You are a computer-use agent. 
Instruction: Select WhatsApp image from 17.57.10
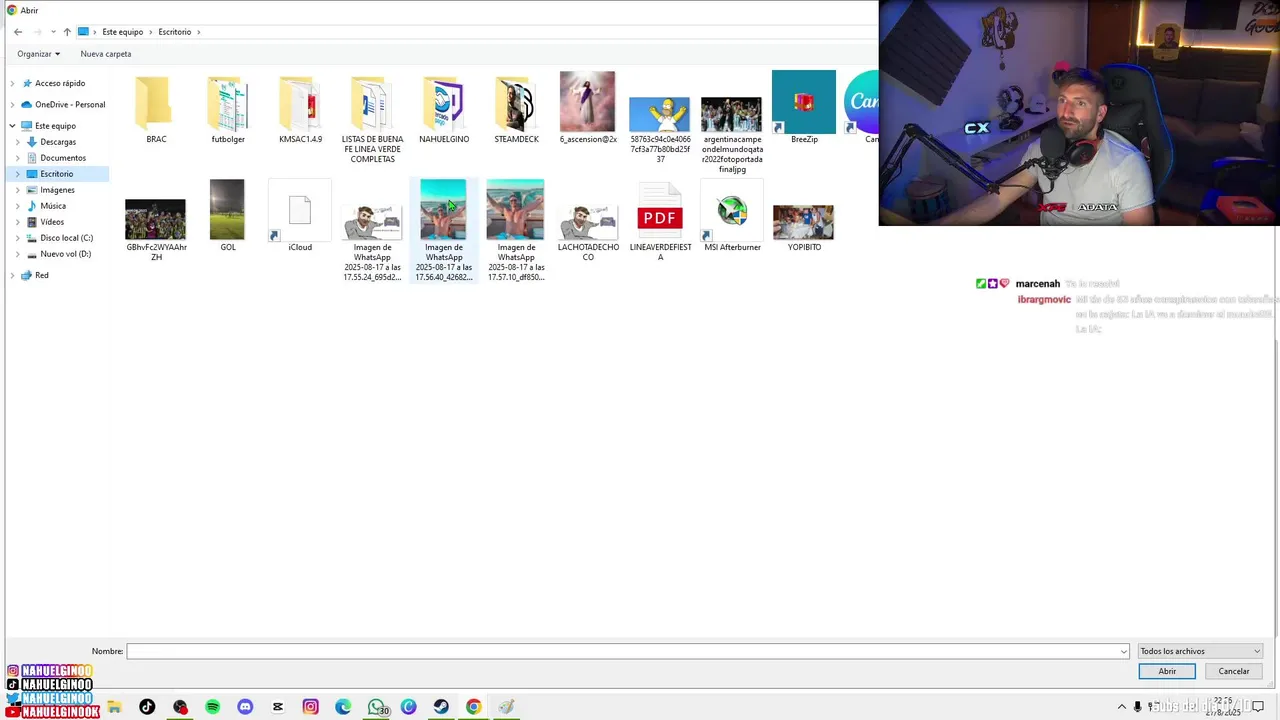coord(516,231)
